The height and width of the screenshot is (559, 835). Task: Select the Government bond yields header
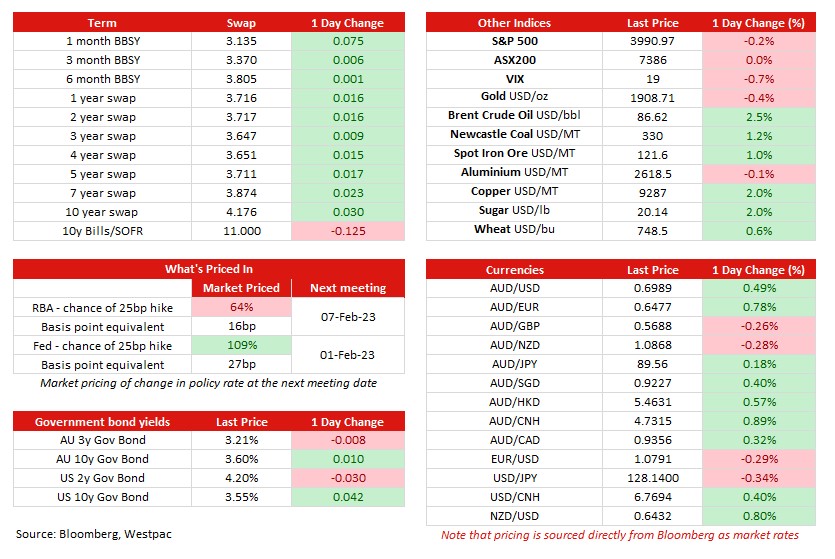[102, 422]
